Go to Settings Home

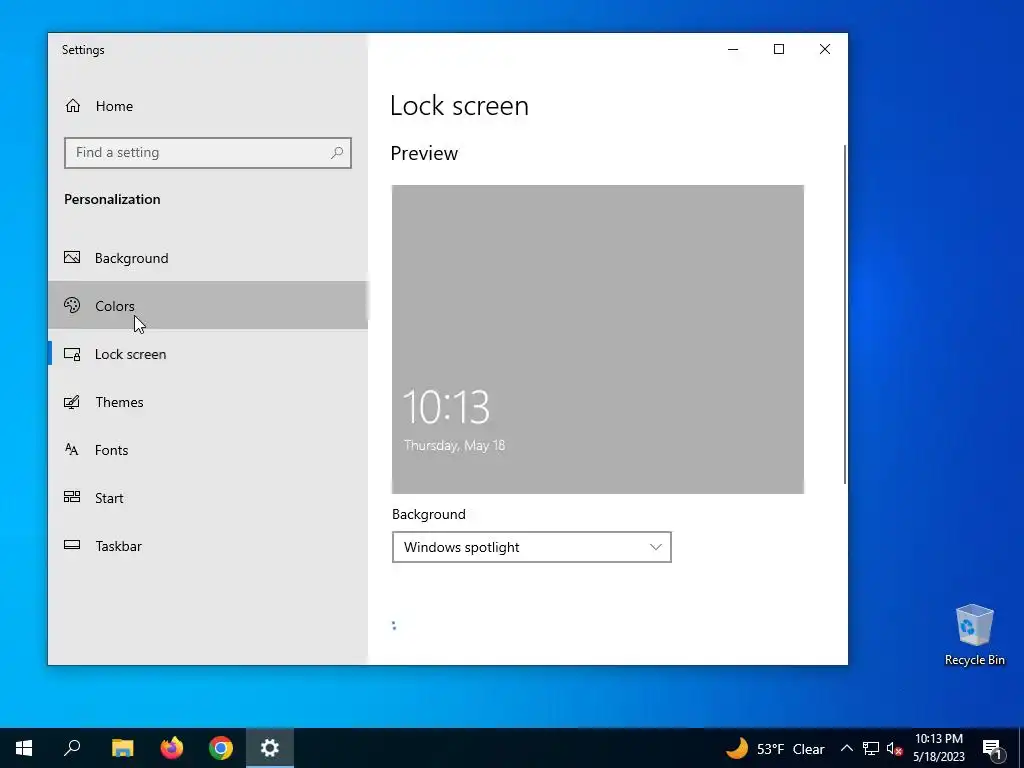click(208, 106)
